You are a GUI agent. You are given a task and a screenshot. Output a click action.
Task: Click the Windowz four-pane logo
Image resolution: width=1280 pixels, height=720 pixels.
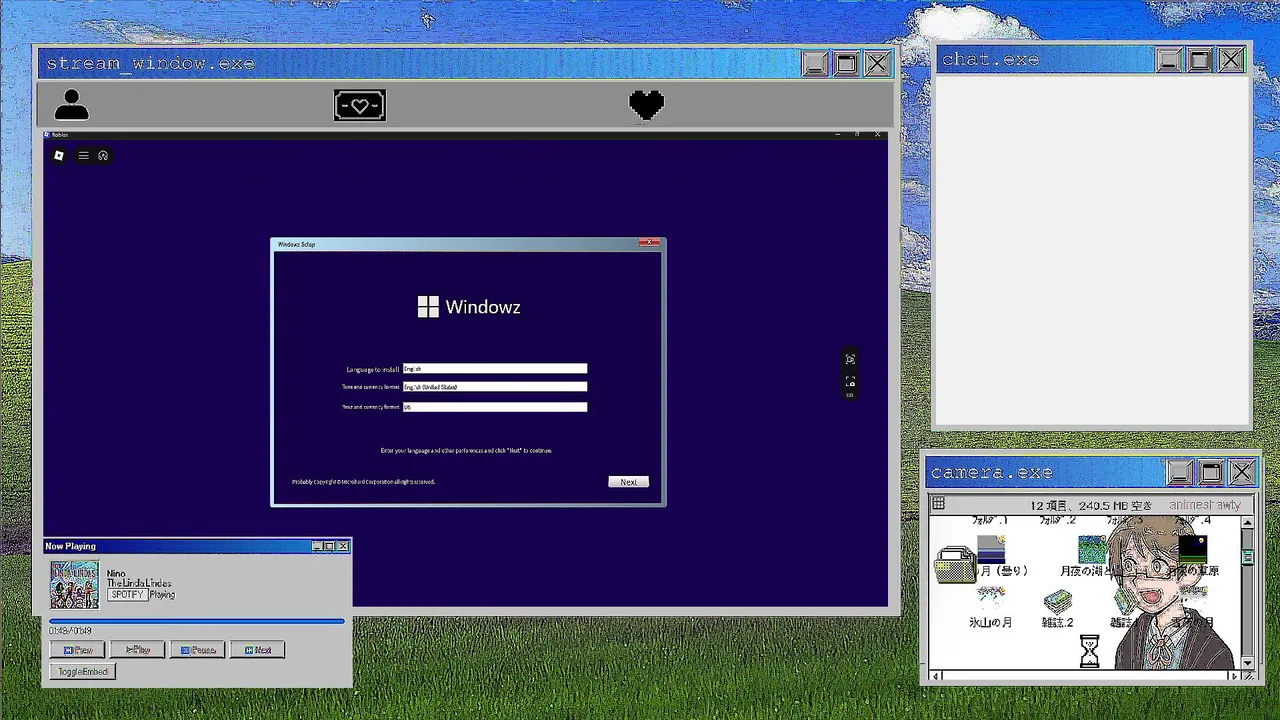tap(428, 307)
